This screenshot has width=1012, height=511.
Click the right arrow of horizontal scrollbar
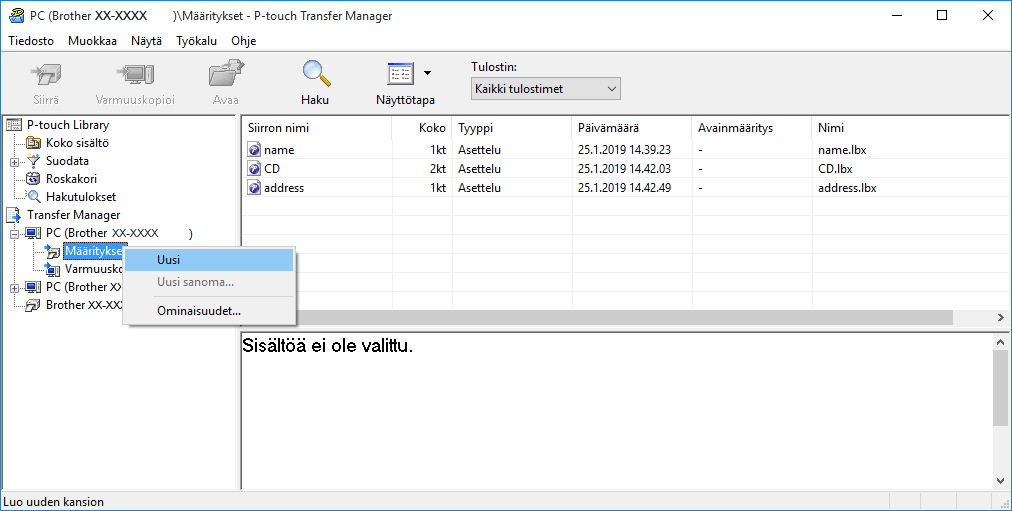tap(1000, 317)
